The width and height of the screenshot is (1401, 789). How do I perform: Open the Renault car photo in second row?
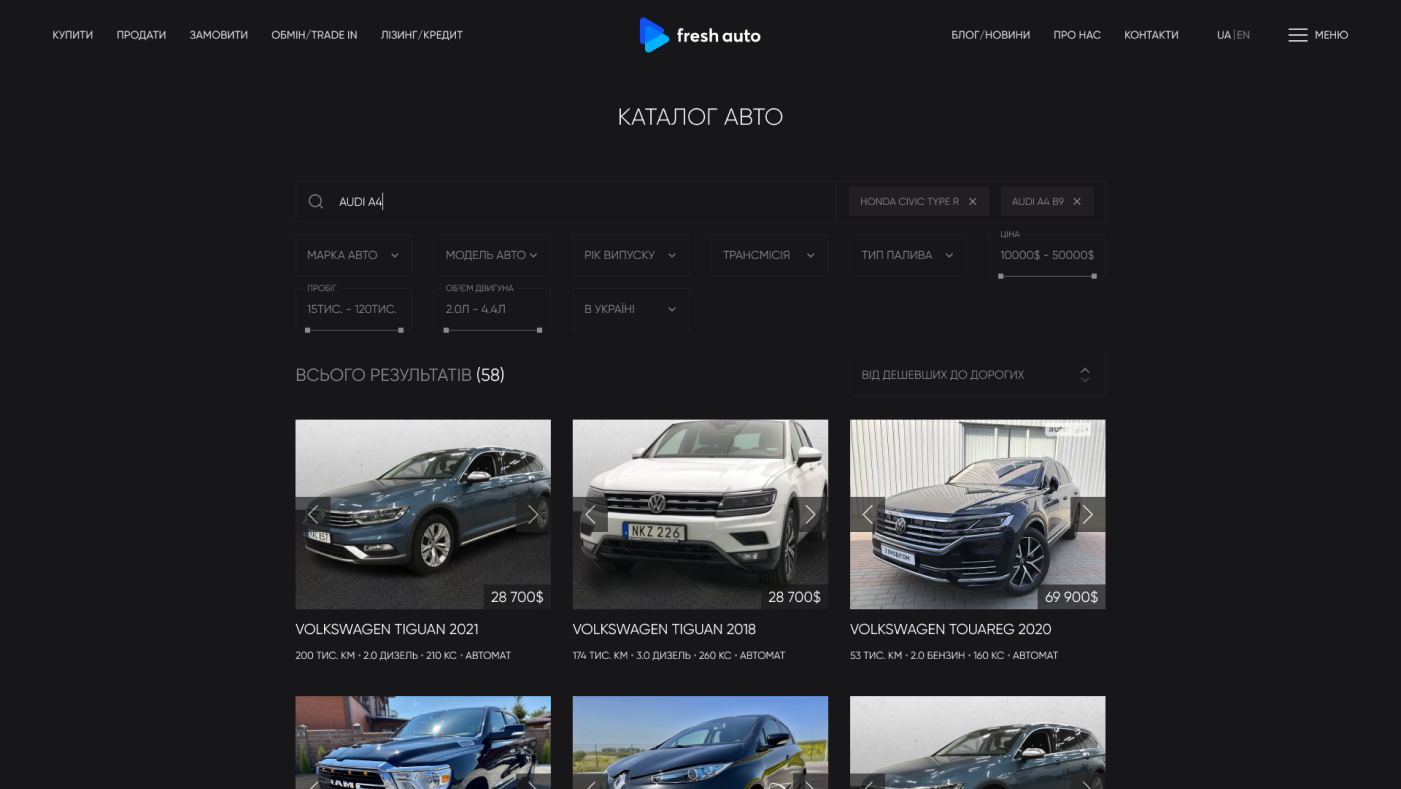coord(700,742)
